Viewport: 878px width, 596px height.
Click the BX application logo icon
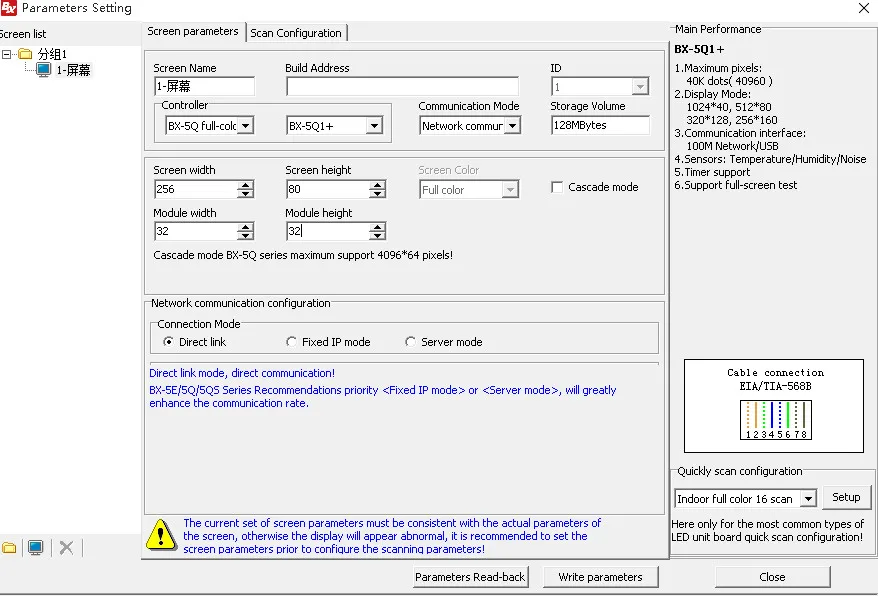[8, 8]
